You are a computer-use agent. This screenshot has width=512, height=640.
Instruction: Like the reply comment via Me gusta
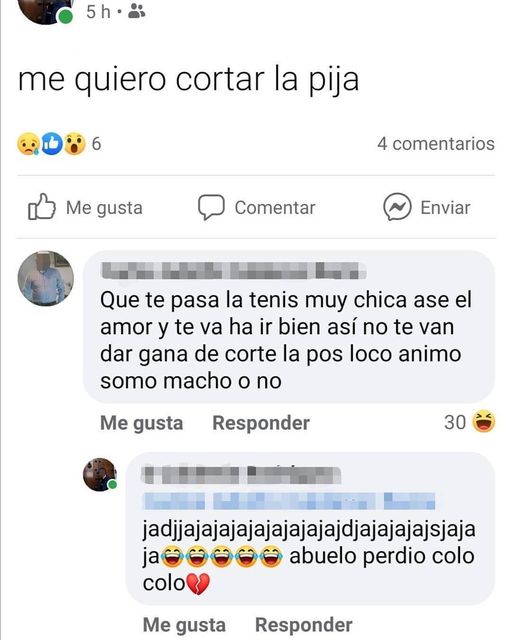(x=184, y=625)
